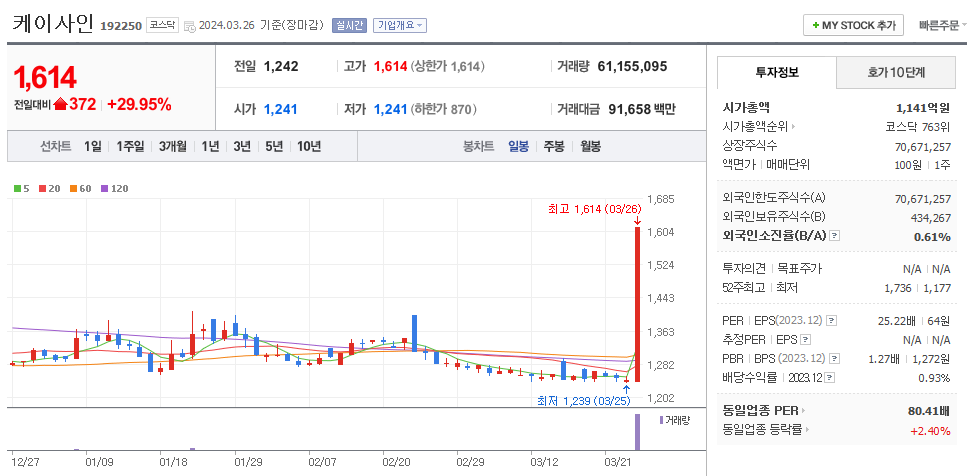Click the help icon next to 외국인소진율(B/A)
The height and width of the screenshot is (476, 974).
(835, 236)
